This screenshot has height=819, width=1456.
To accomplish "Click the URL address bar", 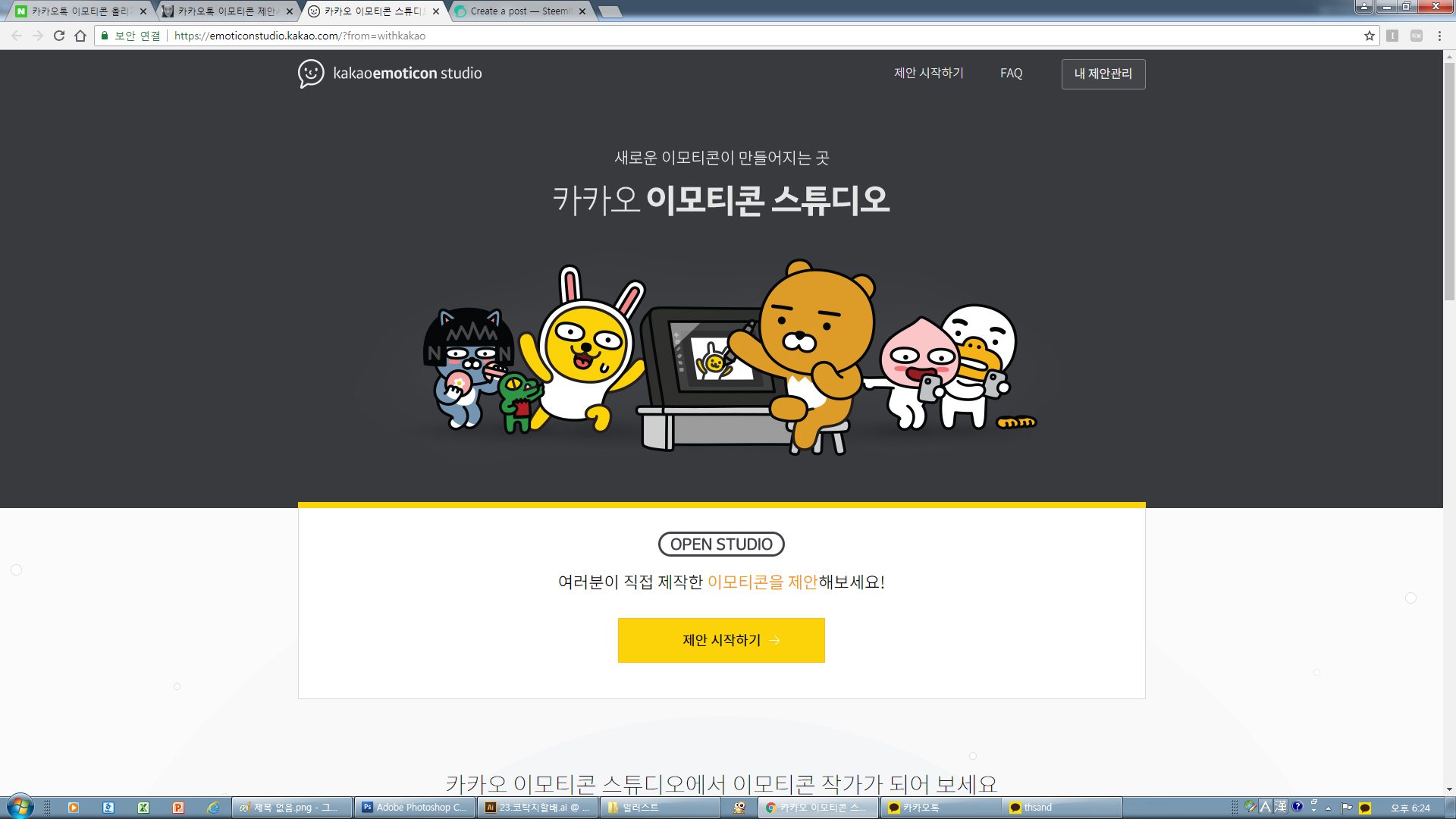I will coord(682,36).
